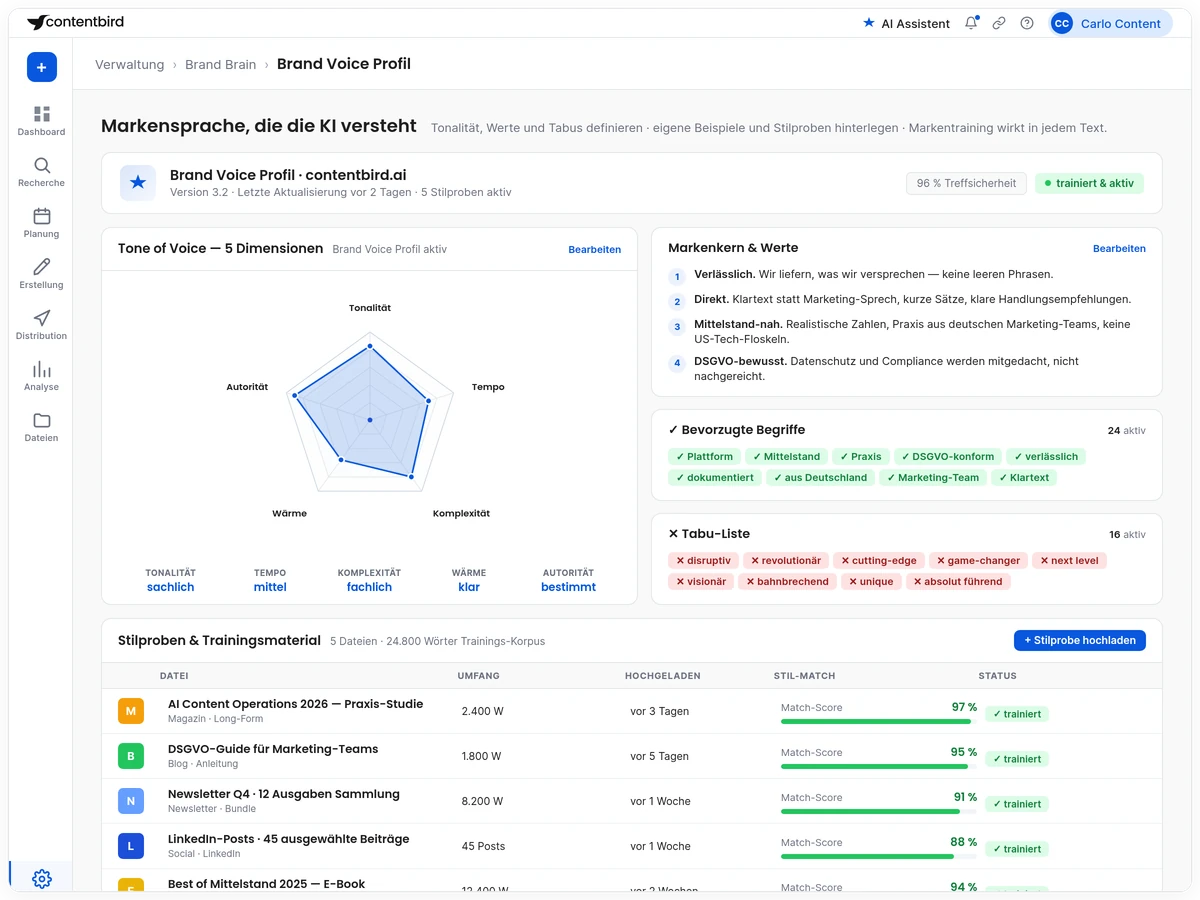Open Analyse chart in sidebar

tap(41, 376)
